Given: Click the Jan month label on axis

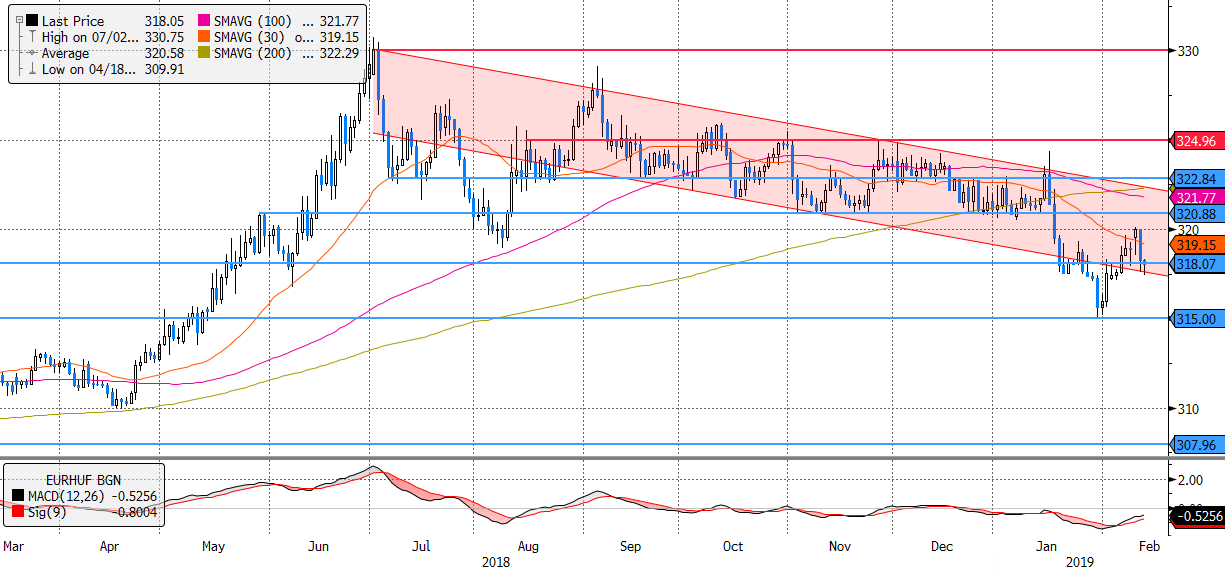Looking at the screenshot, I should [1046, 547].
